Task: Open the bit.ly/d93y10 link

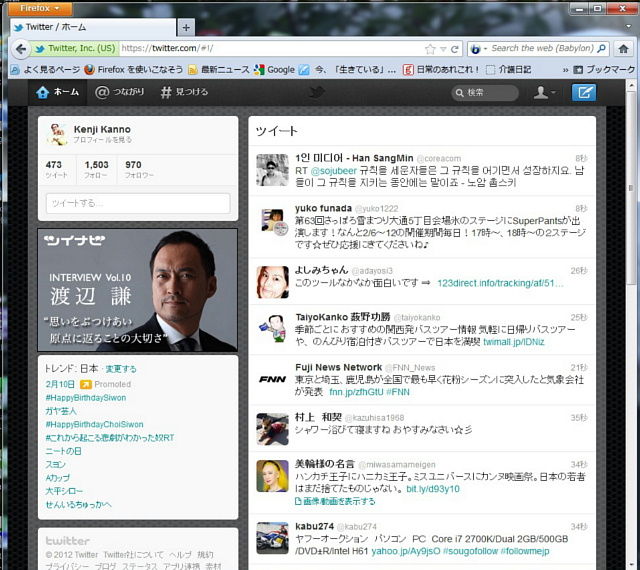Action: pyautogui.click(x=433, y=489)
